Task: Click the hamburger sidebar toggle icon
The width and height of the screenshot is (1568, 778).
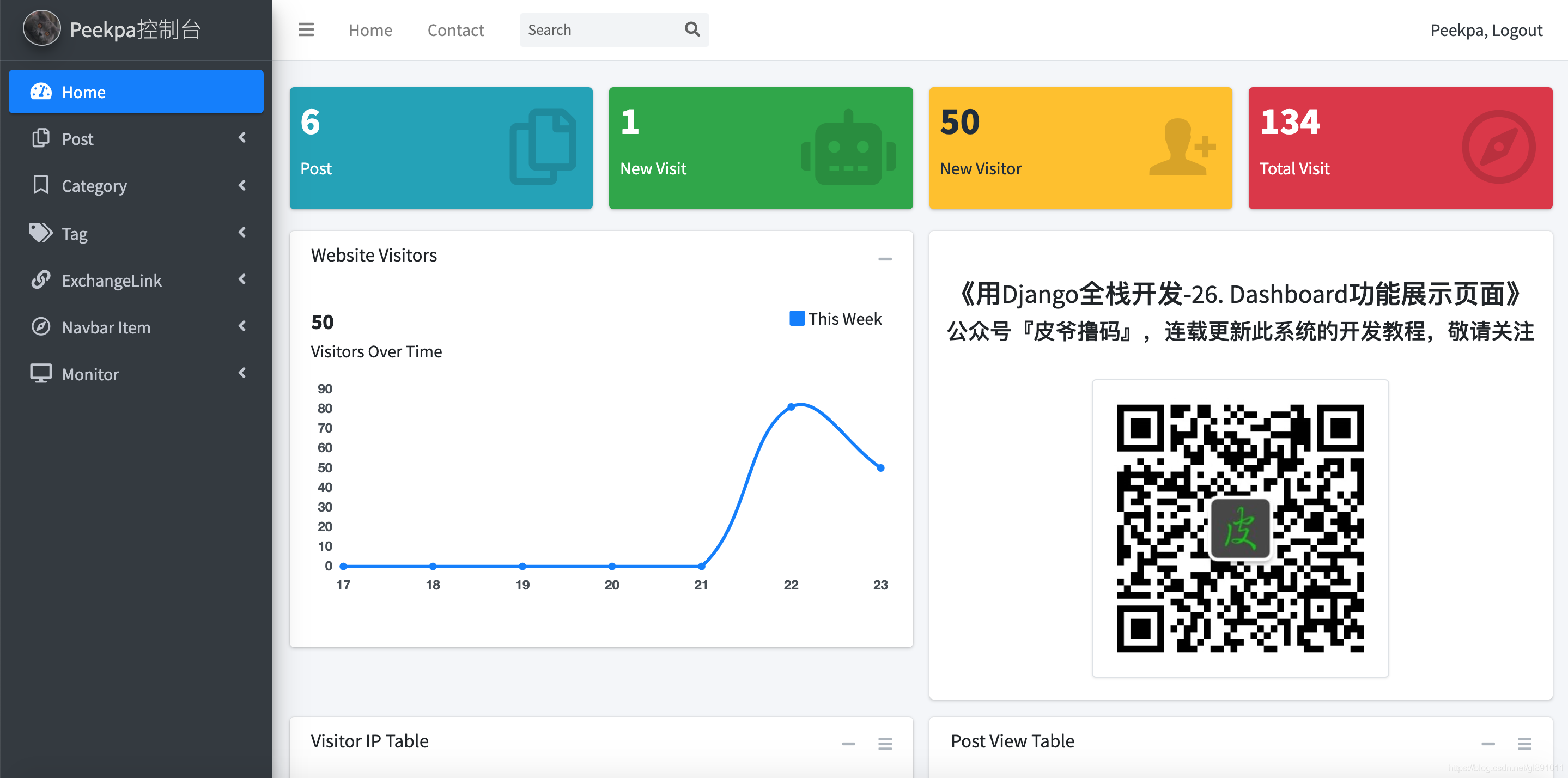Action: [x=306, y=30]
